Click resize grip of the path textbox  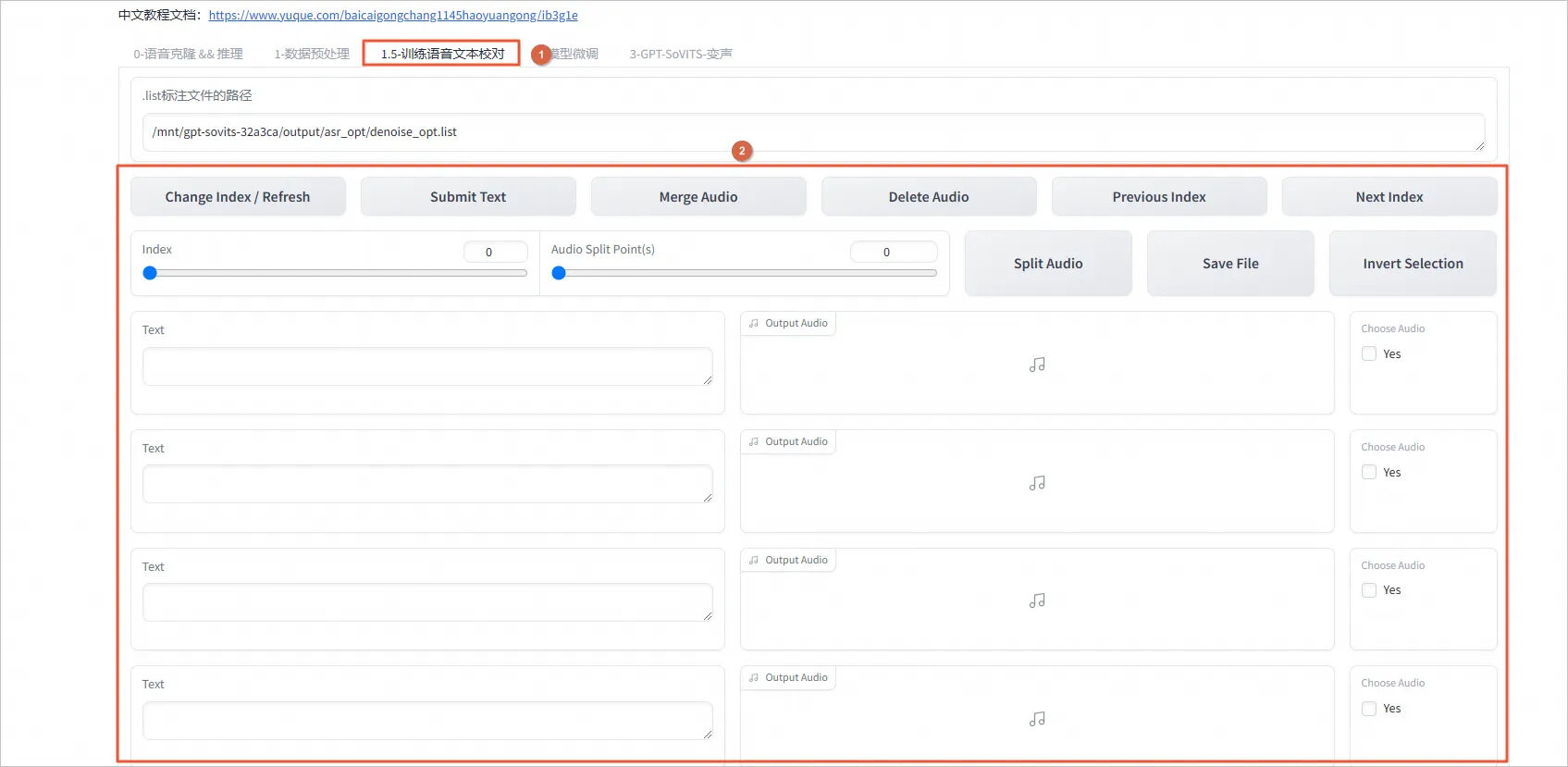coord(1479,145)
